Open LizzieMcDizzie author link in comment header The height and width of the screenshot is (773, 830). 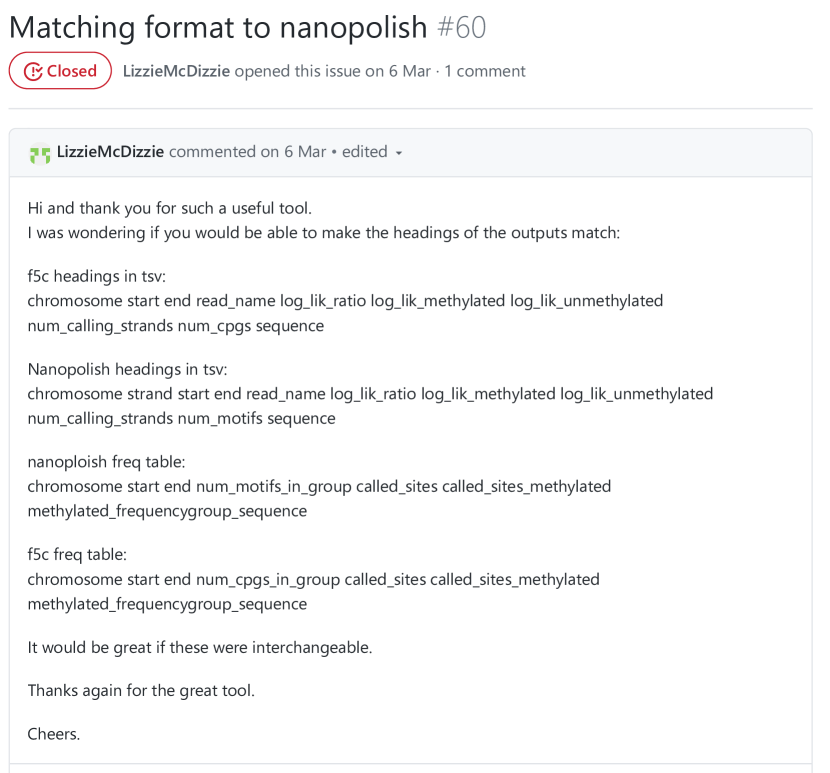tap(111, 152)
